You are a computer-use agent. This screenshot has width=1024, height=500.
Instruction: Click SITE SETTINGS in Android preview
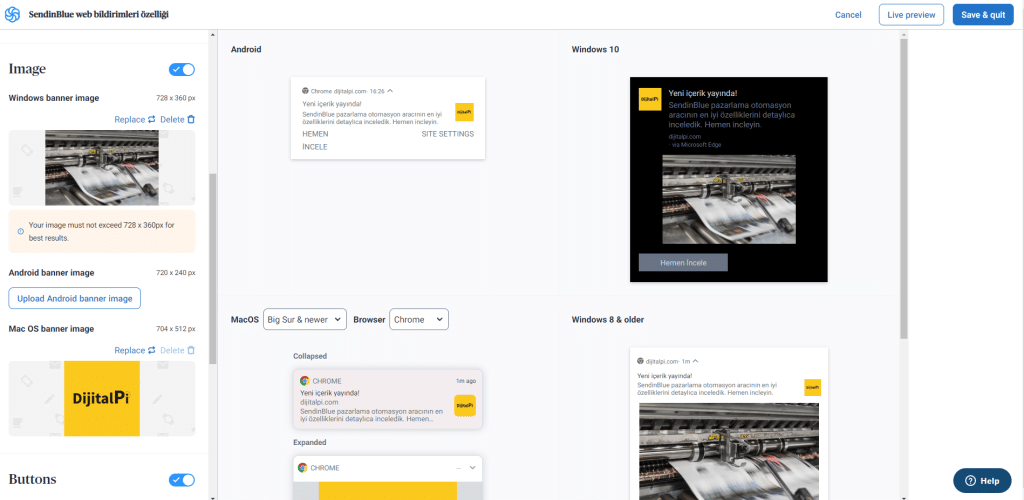tap(447, 134)
